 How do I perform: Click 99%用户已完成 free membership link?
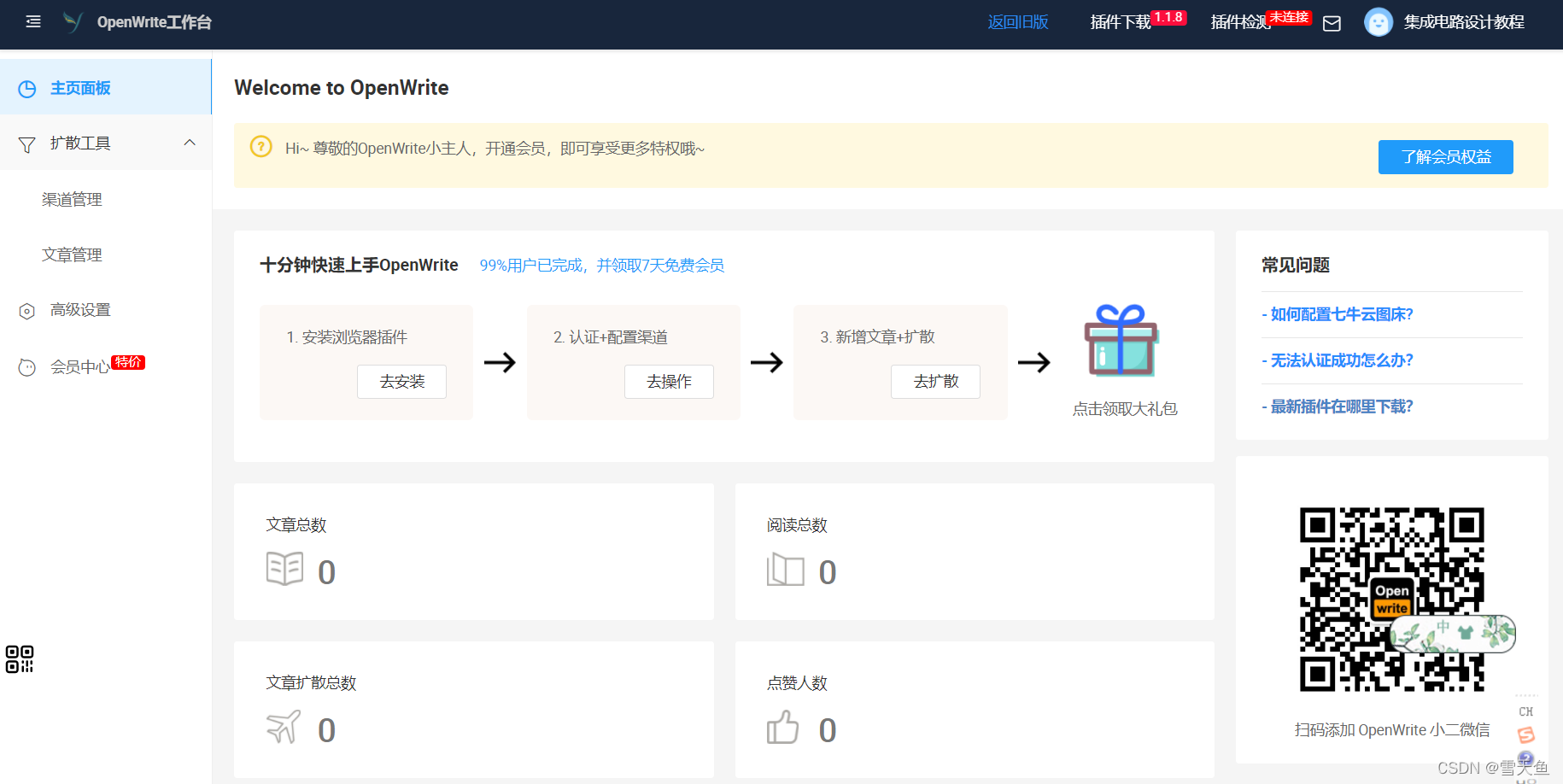point(602,266)
